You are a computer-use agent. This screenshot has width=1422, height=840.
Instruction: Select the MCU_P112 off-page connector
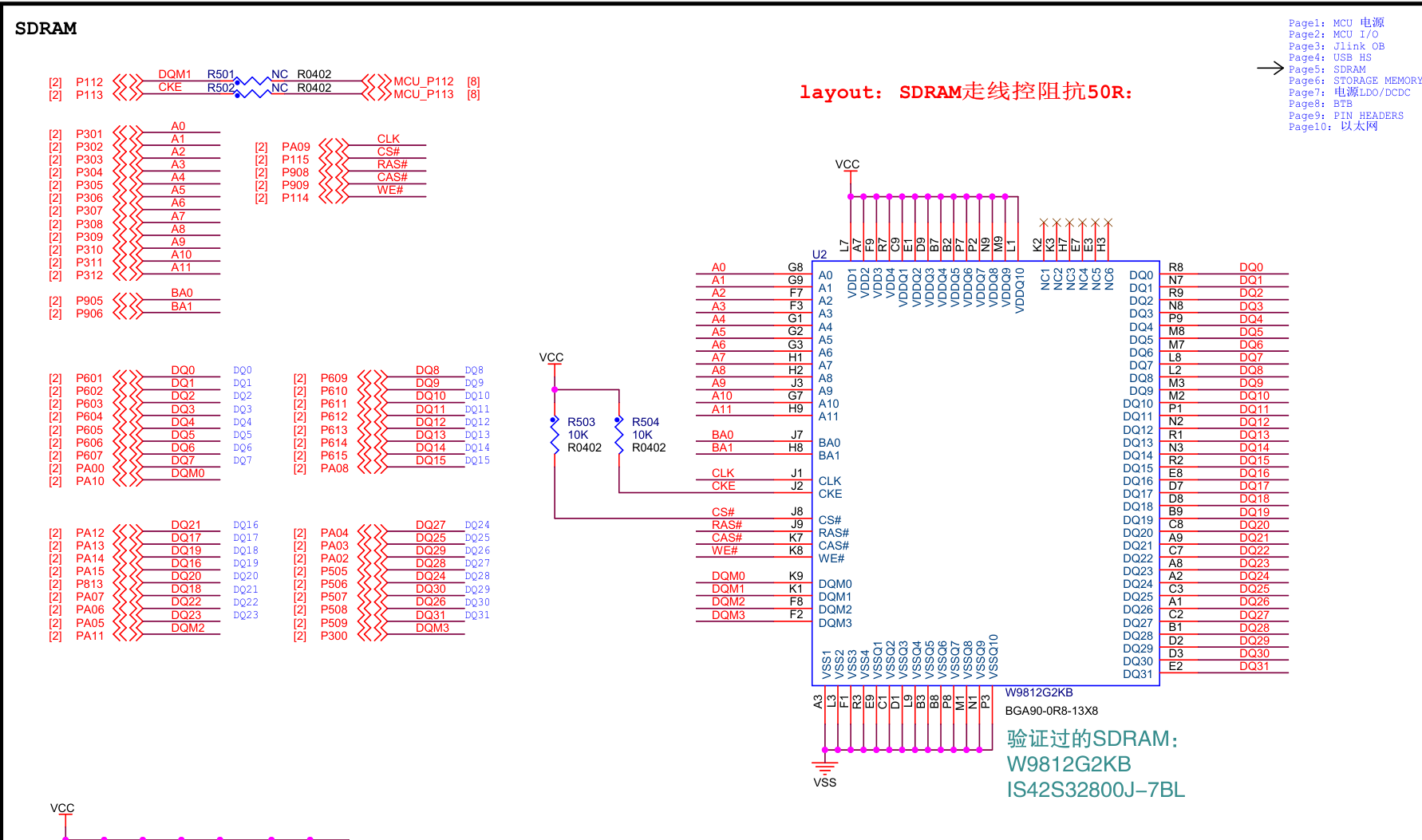coord(377,81)
